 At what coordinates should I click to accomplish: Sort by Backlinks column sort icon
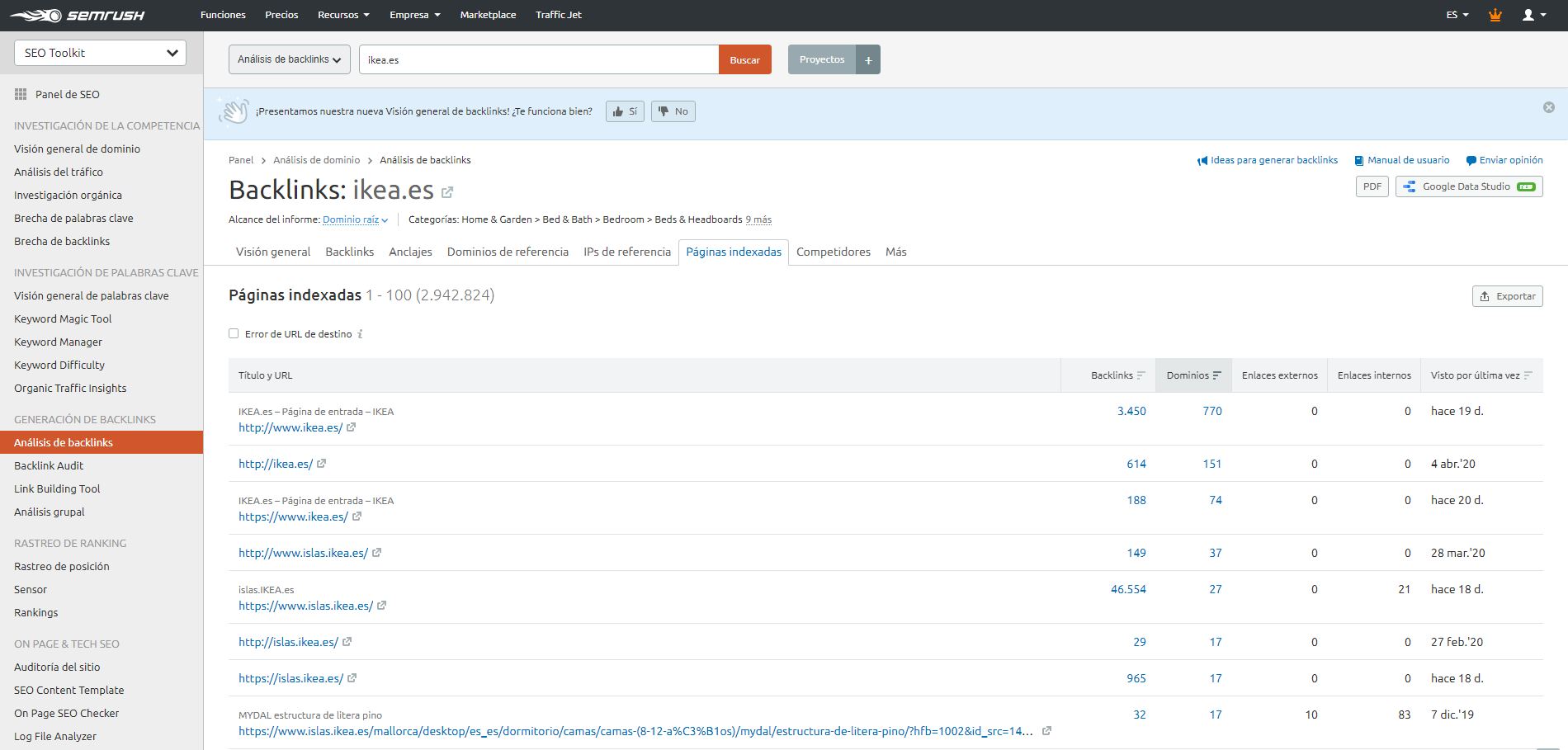tap(1141, 375)
